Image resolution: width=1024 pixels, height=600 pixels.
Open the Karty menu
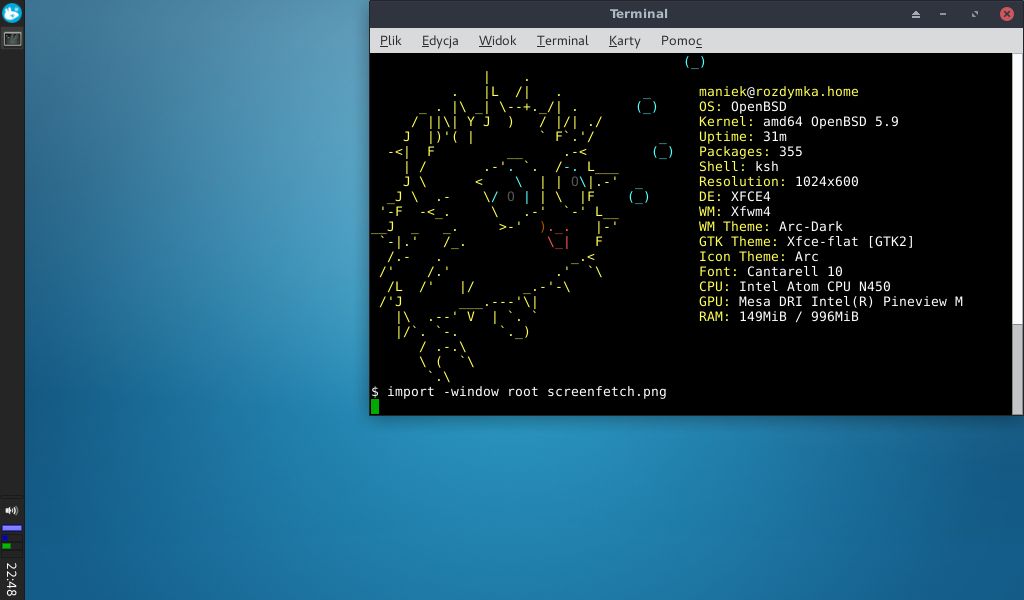point(624,40)
